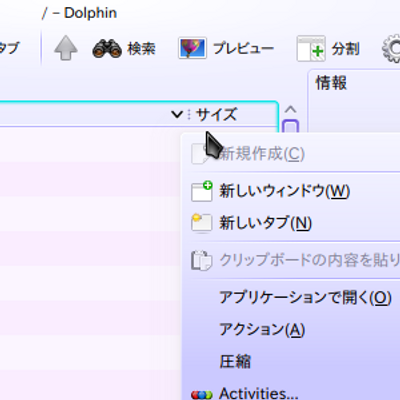The width and height of the screenshot is (400, 400).
Task: Click the 分割 toolbar label
Action: 345,49
